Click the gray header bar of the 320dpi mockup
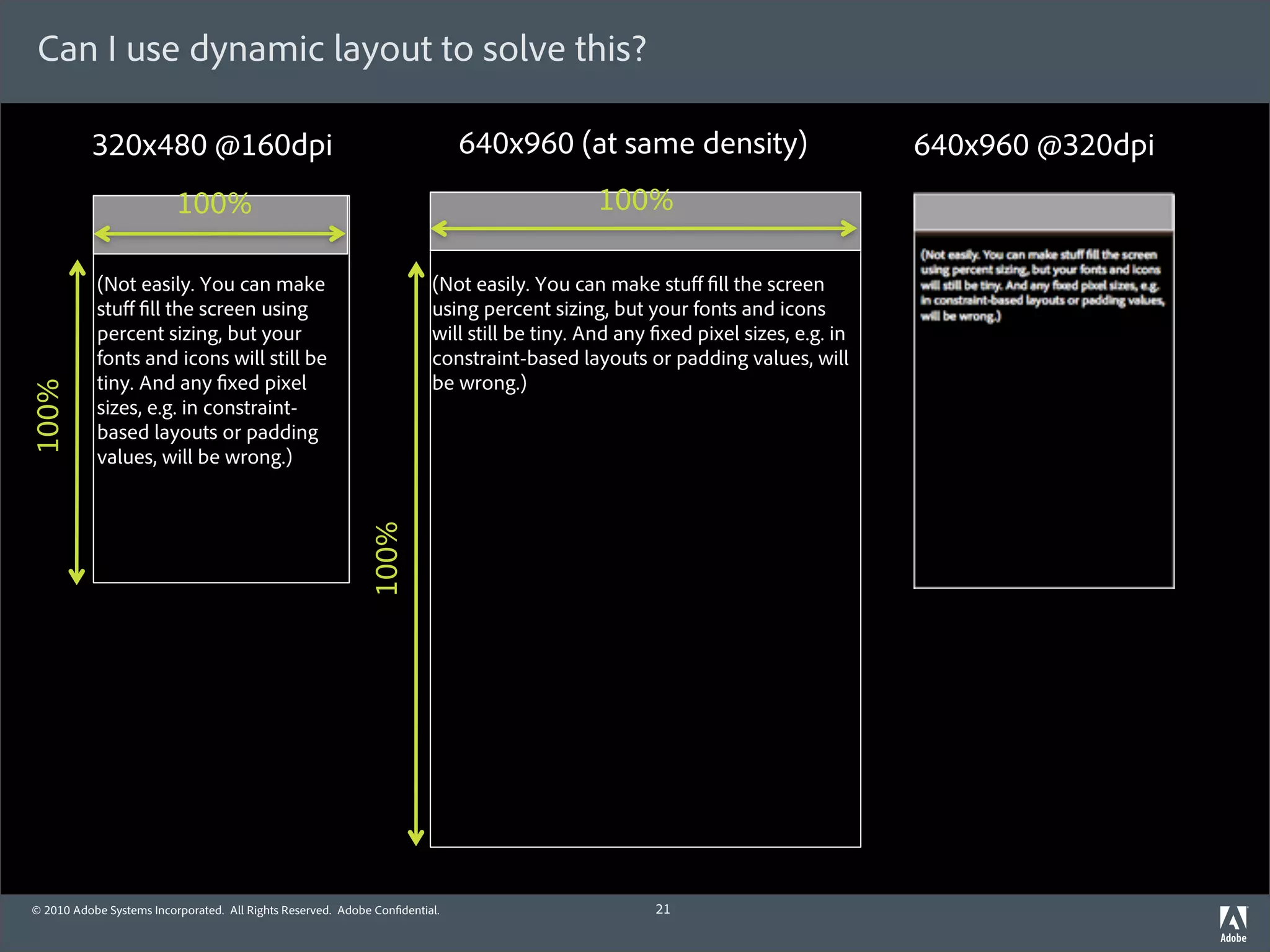Screen dimensions: 1270x952 click(x=1044, y=213)
